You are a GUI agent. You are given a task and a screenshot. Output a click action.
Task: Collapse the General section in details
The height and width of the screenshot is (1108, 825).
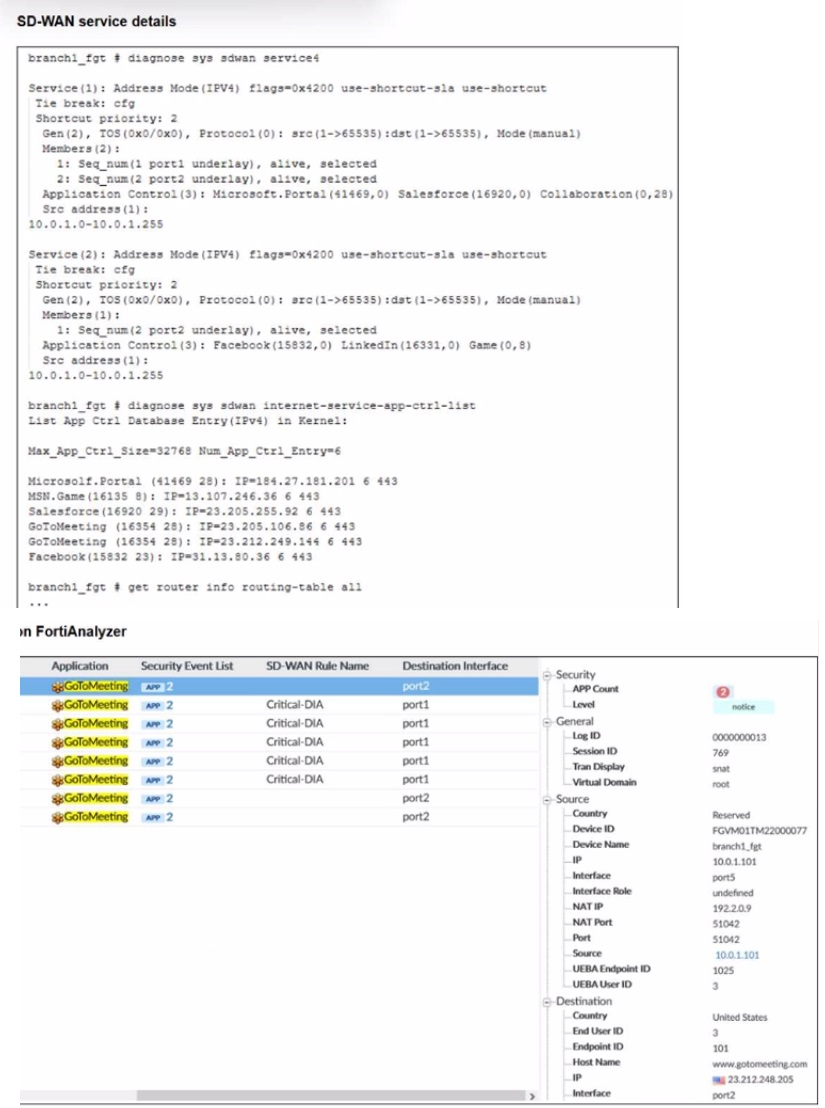[x=546, y=721]
